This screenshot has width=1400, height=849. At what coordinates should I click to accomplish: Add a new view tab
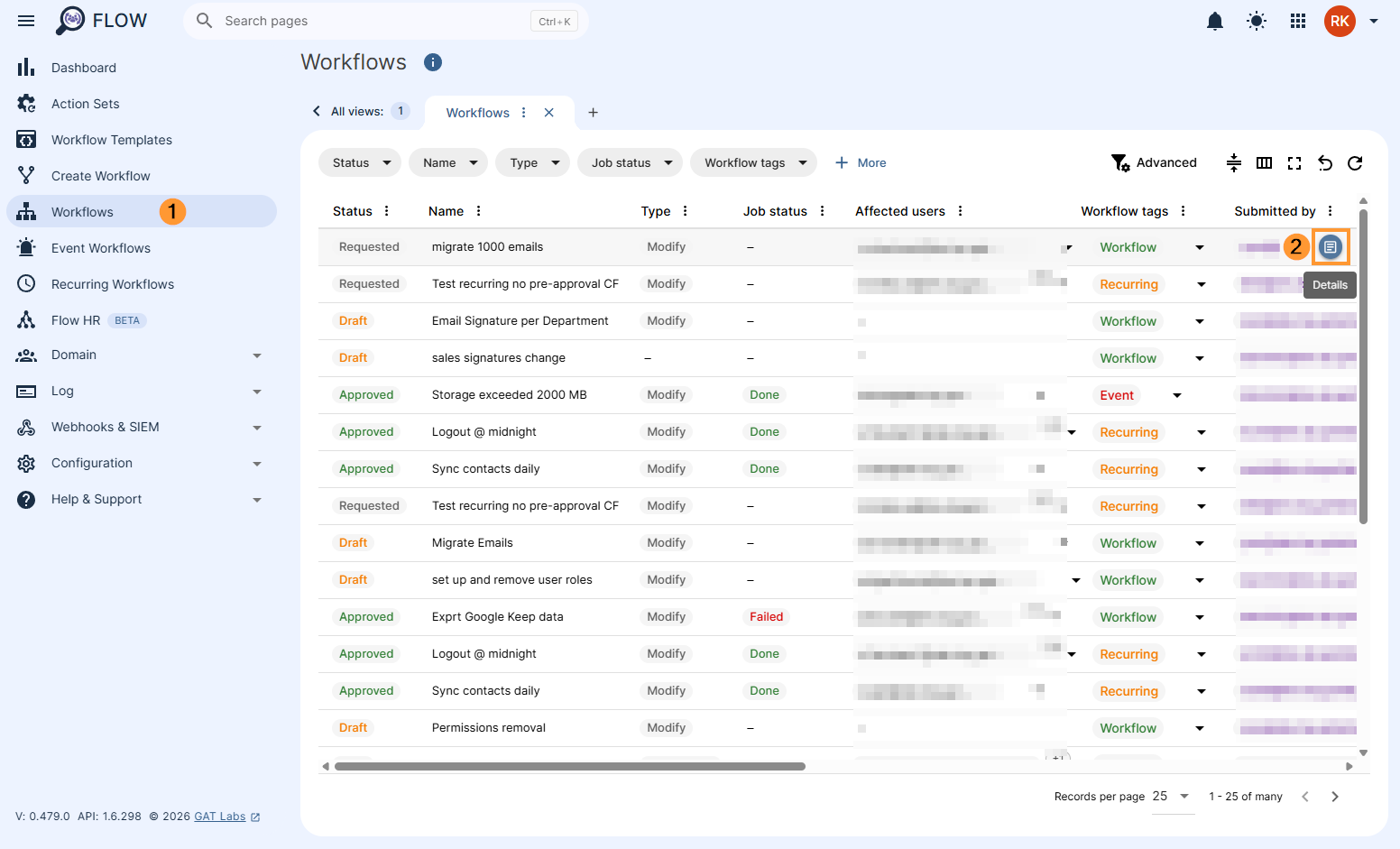point(593,113)
